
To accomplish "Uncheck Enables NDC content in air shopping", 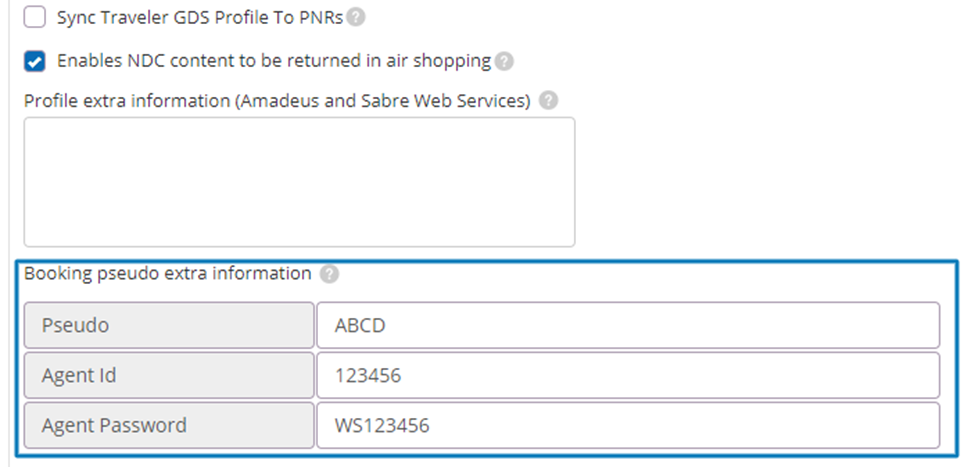I will (34, 62).
